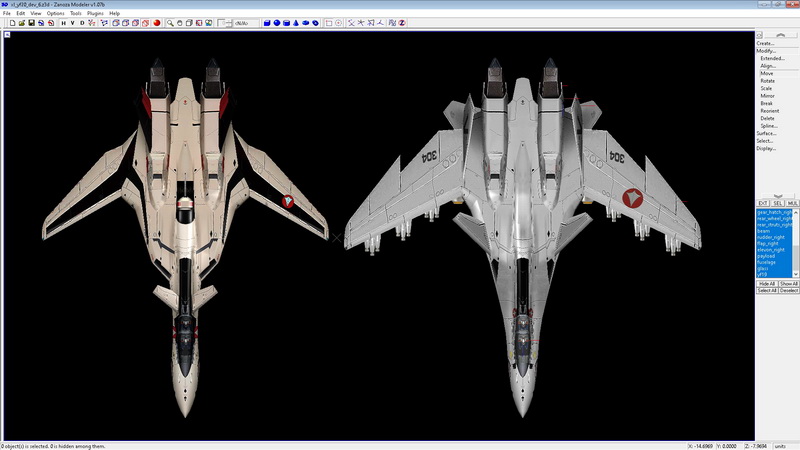
Task: Select the magnifier zoom tool
Action: pos(170,23)
